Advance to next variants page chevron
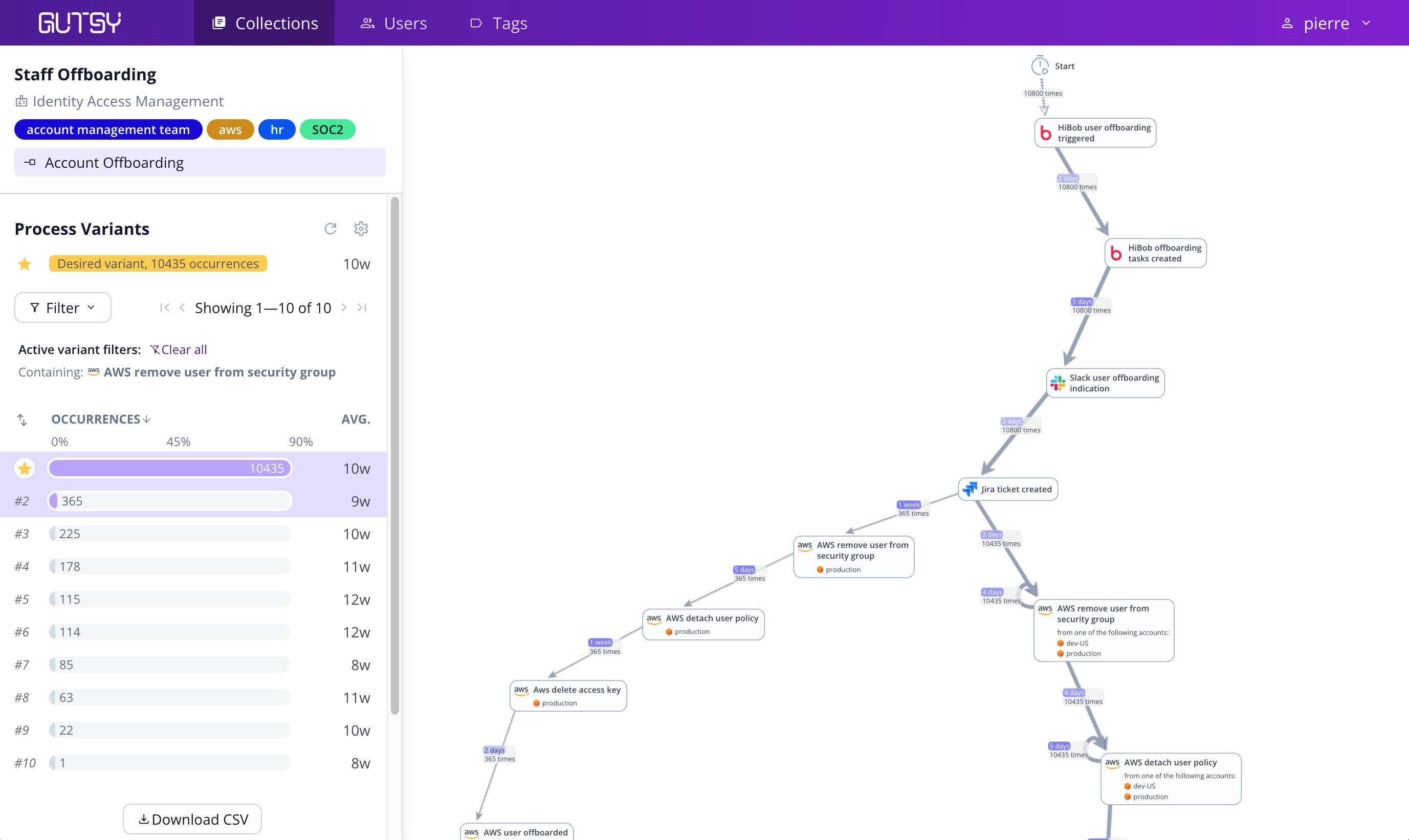Image resolution: width=1409 pixels, height=840 pixels. click(x=344, y=307)
